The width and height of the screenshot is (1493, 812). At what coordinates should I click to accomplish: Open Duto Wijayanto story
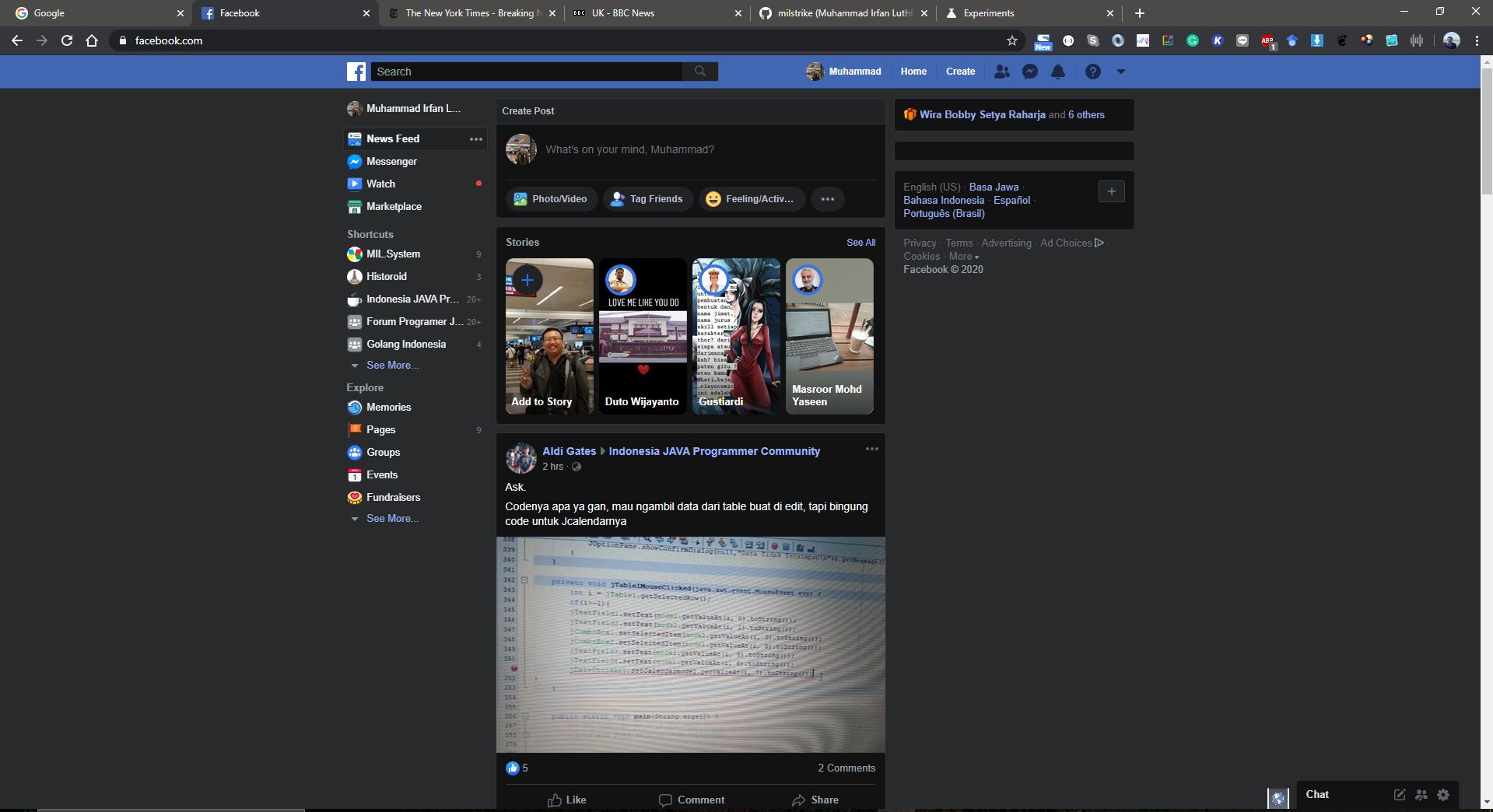(x=643, y=336)
